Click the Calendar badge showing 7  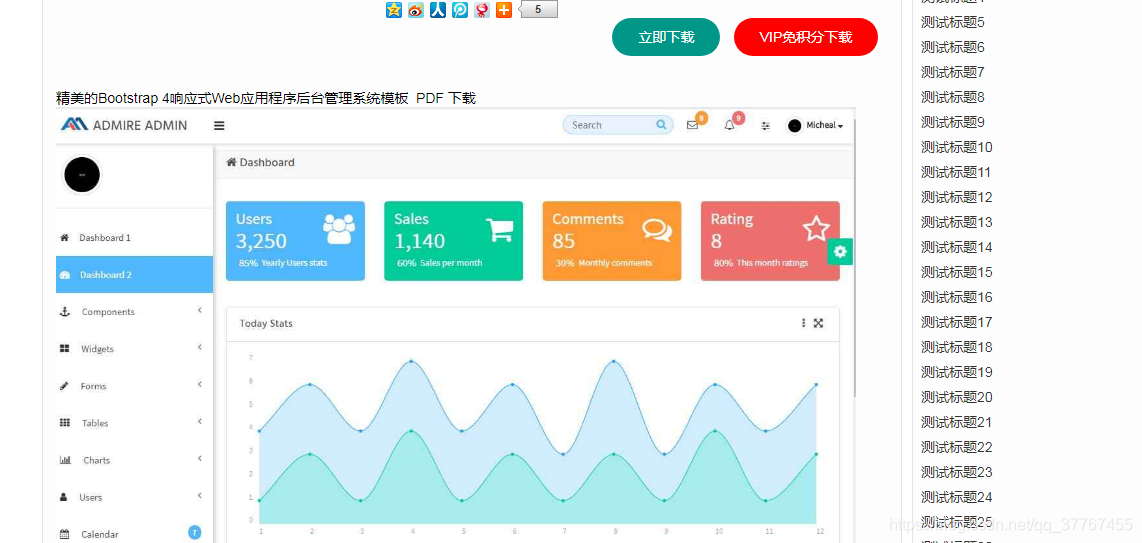[x=194, y=532]
